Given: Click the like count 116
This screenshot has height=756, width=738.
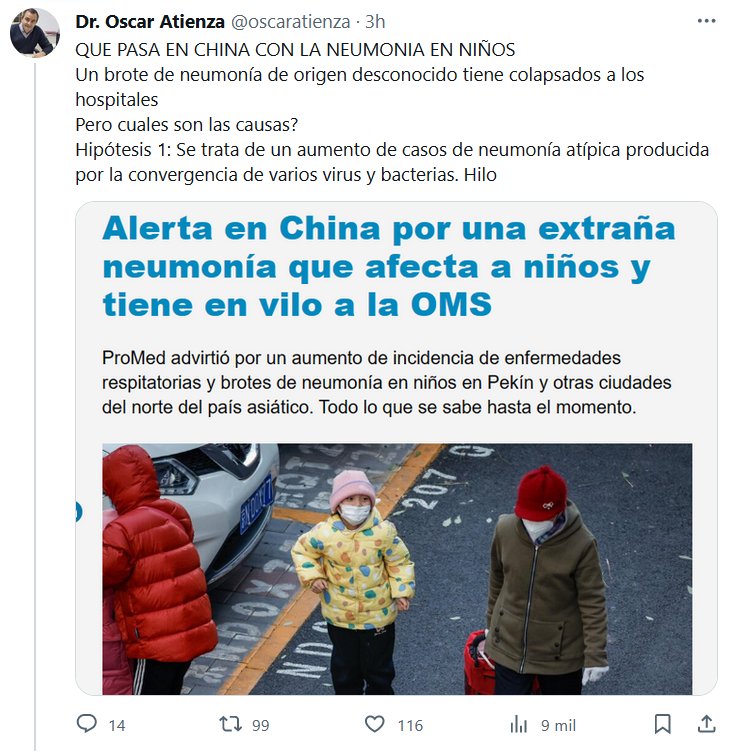Looking at the screenshot, I should coord(410,726).
